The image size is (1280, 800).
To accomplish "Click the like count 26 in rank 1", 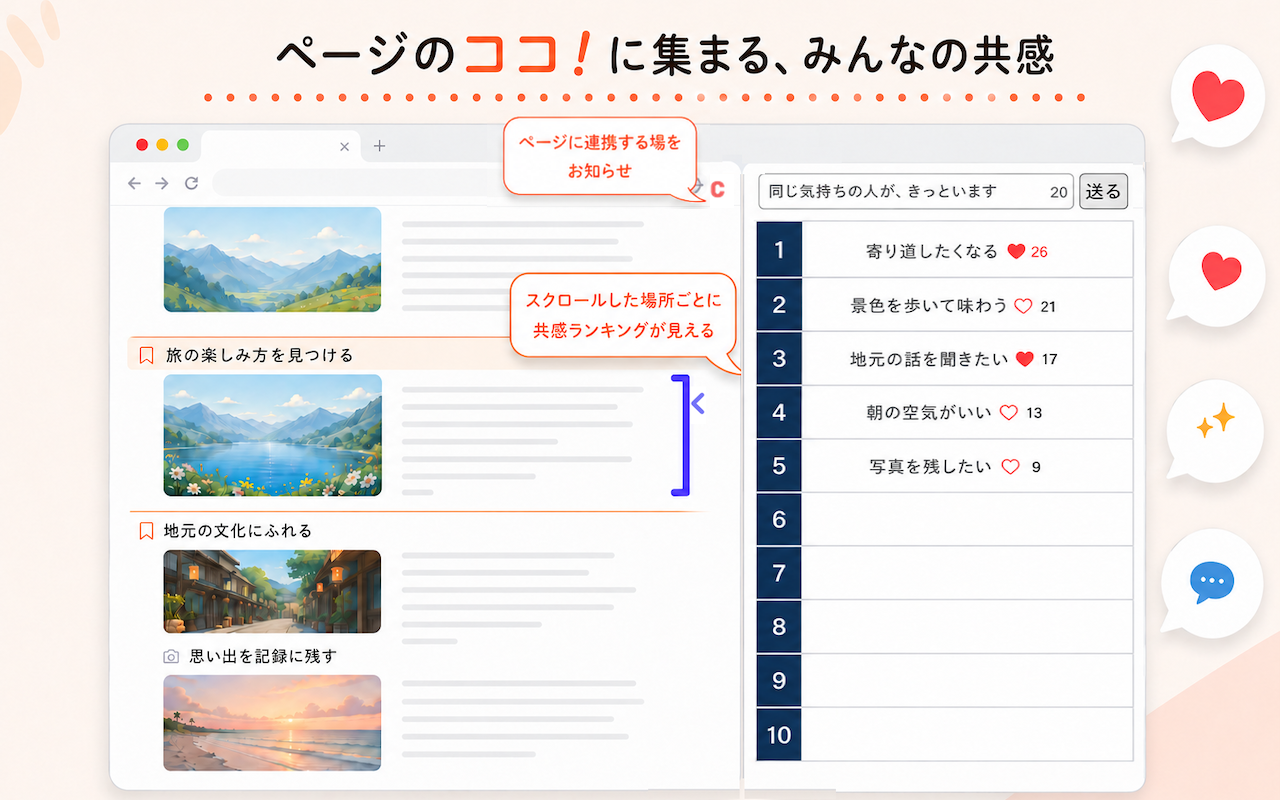I will [x=1039, y=252].
